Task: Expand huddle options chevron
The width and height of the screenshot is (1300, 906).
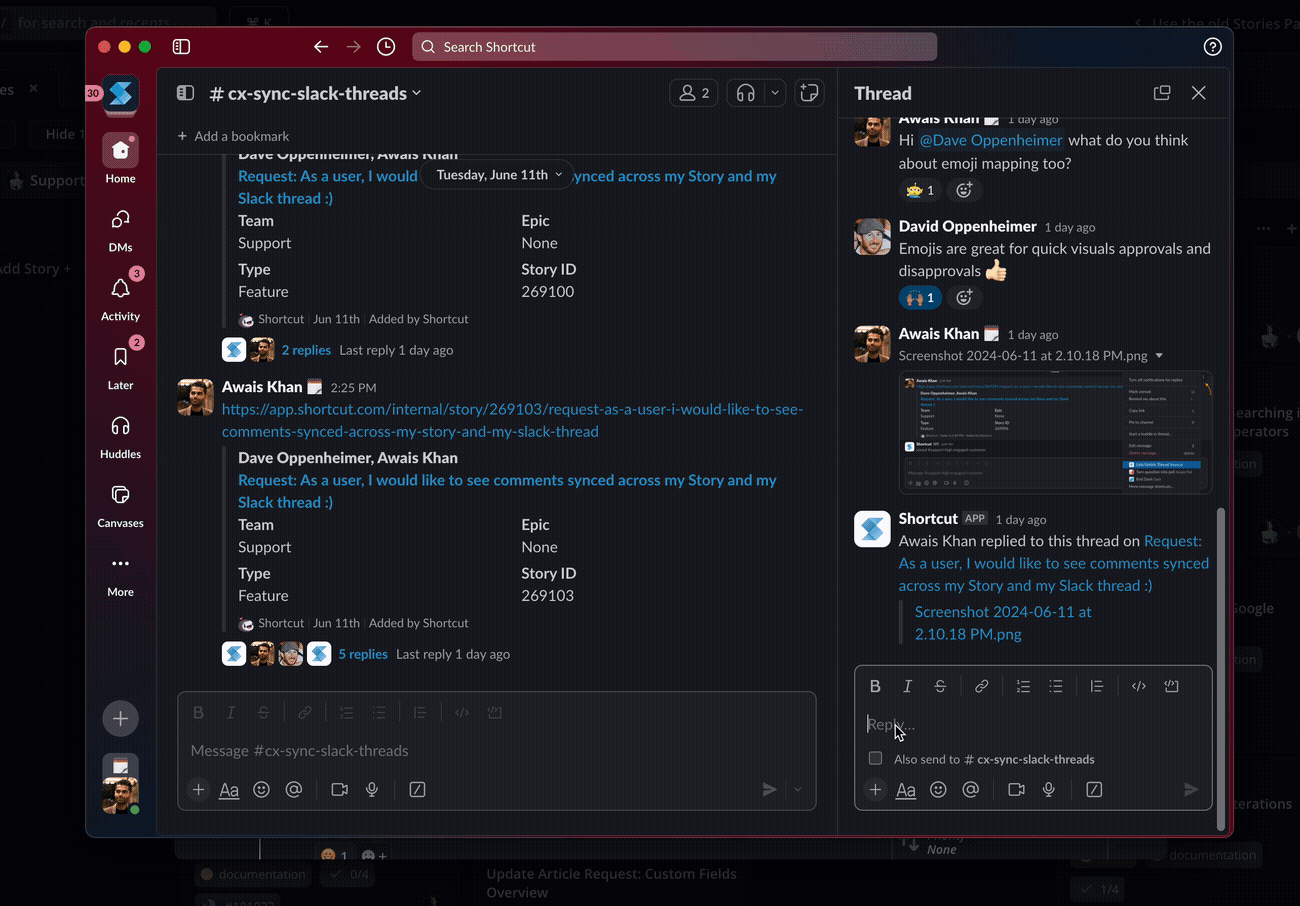Action: click(x=775, y=93)
